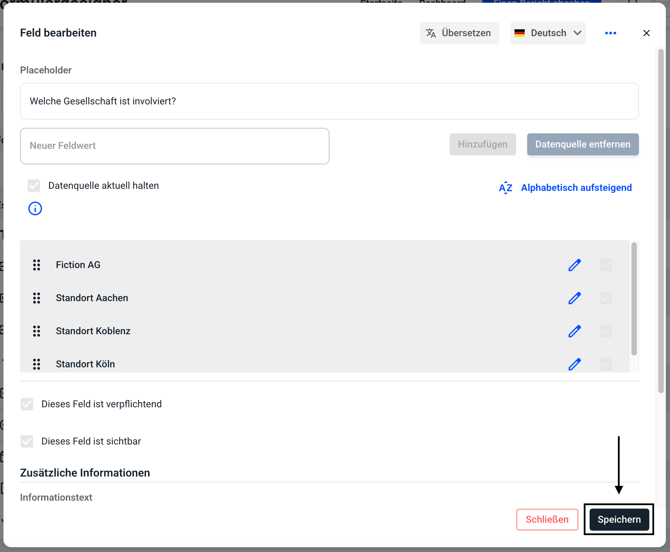This screenshot has height=552, width=670.
Task: Open the three-dots more options menu
Action: click(x=610, y=33)
